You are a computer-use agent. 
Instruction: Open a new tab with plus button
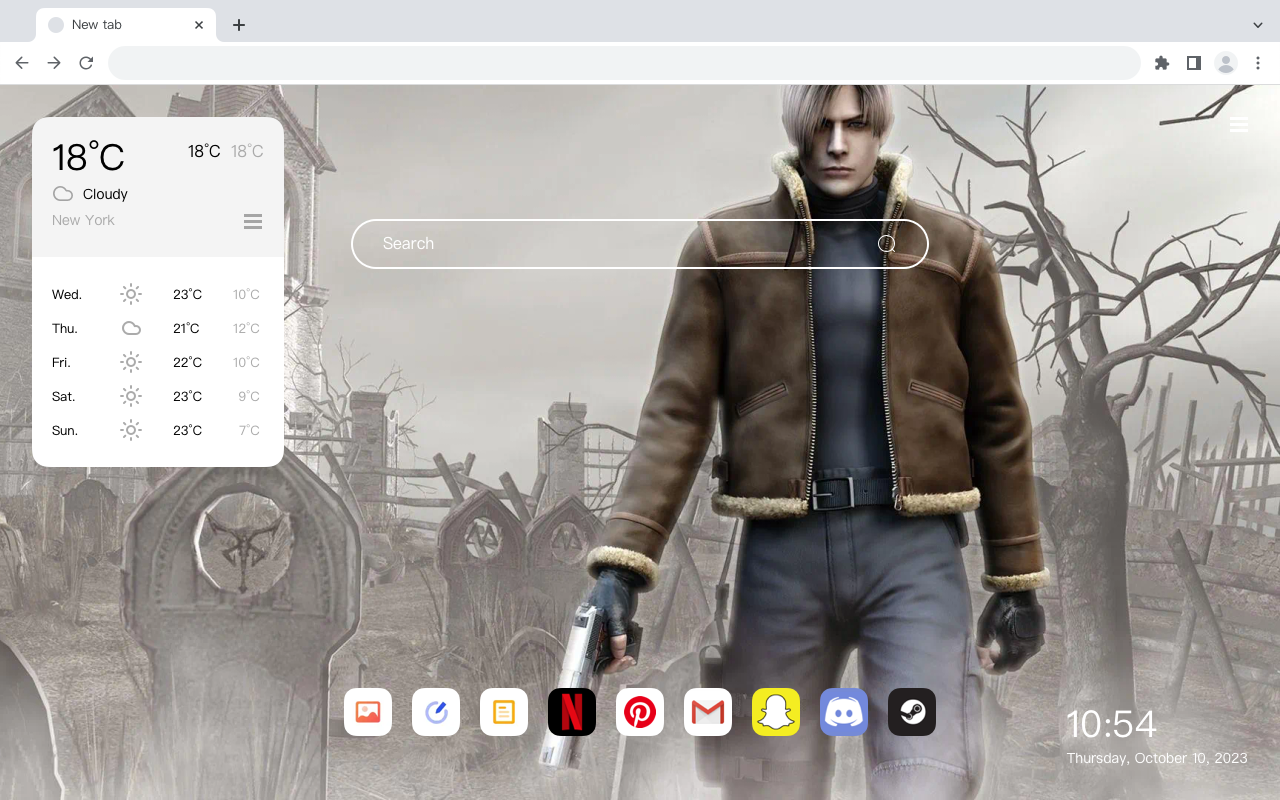[238, 25]
